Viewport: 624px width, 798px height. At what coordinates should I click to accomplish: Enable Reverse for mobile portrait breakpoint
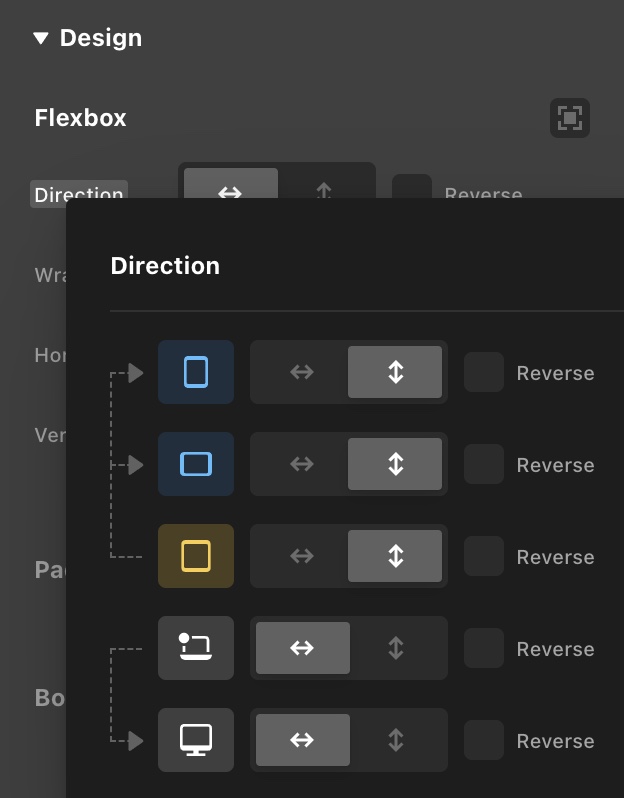coord(484,372)
